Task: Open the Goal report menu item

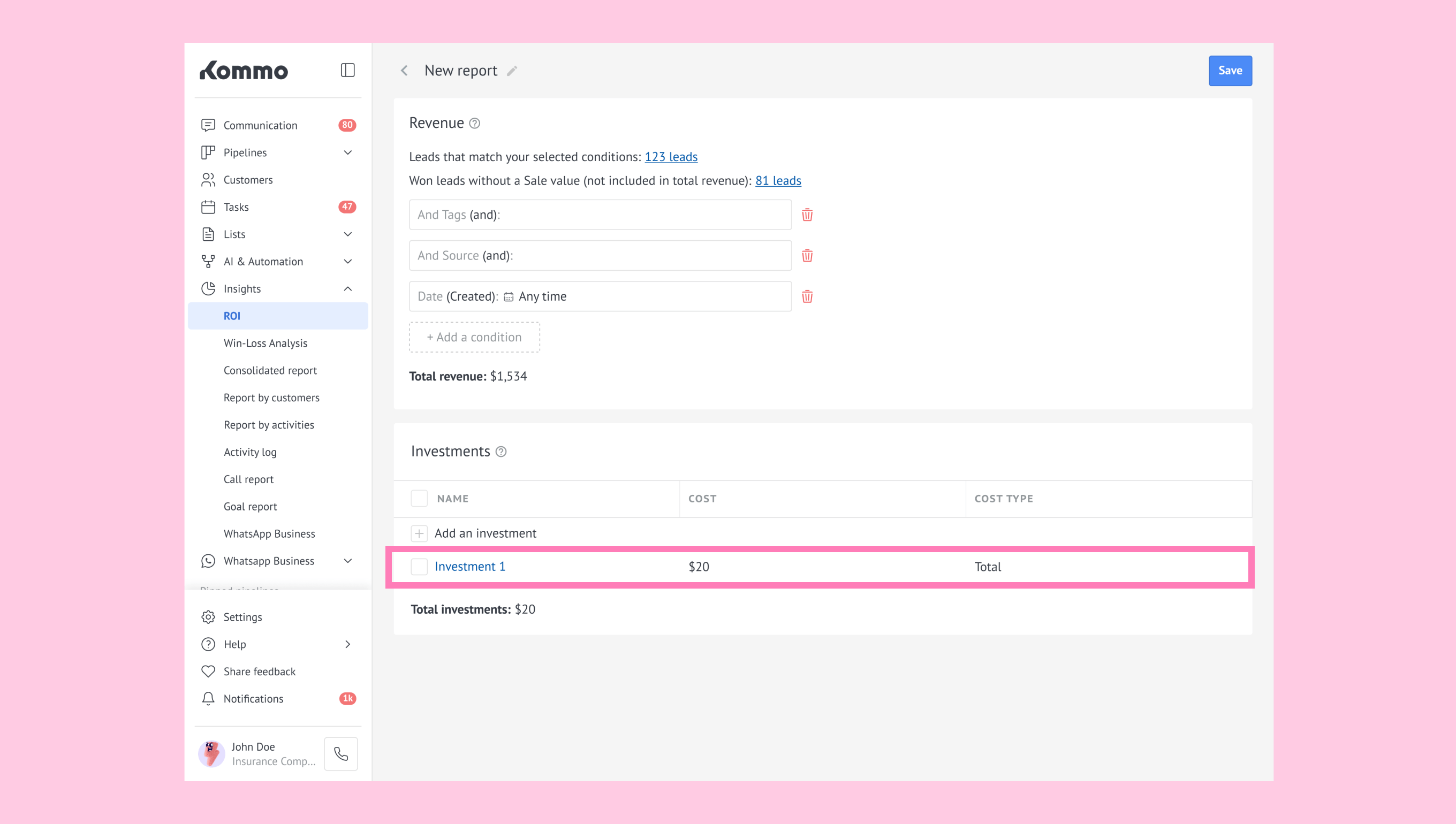Action: (x=249, y=507)
